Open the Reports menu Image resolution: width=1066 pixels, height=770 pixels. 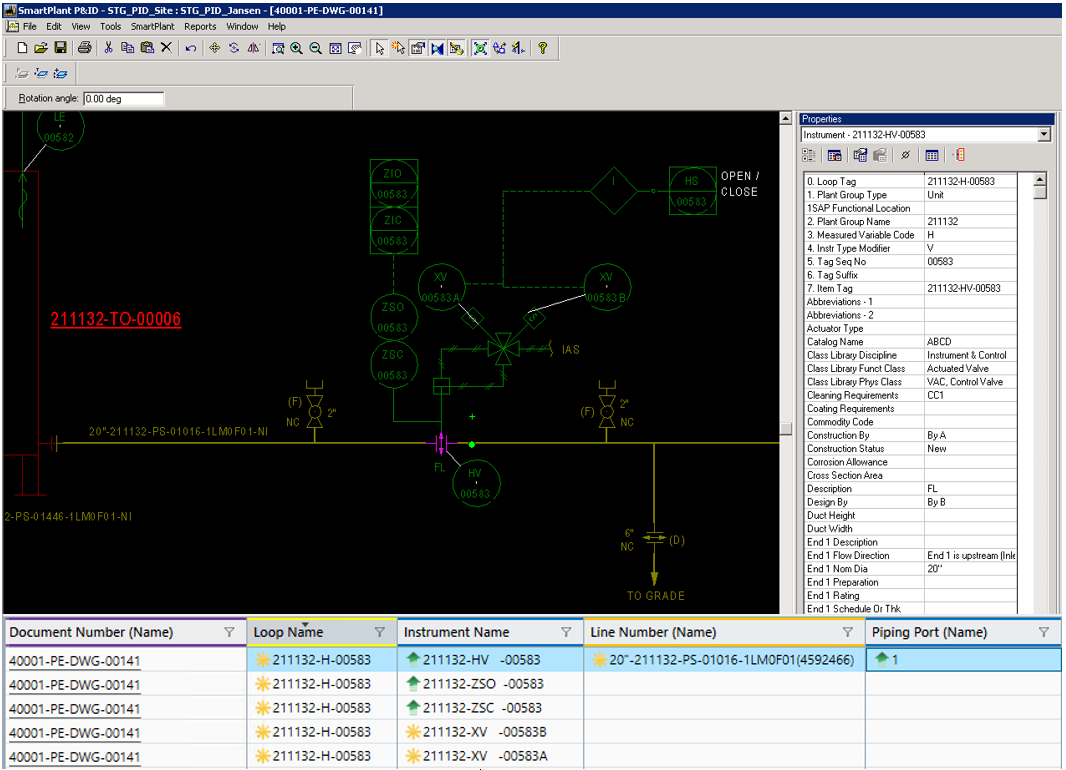tap(200, 26)
